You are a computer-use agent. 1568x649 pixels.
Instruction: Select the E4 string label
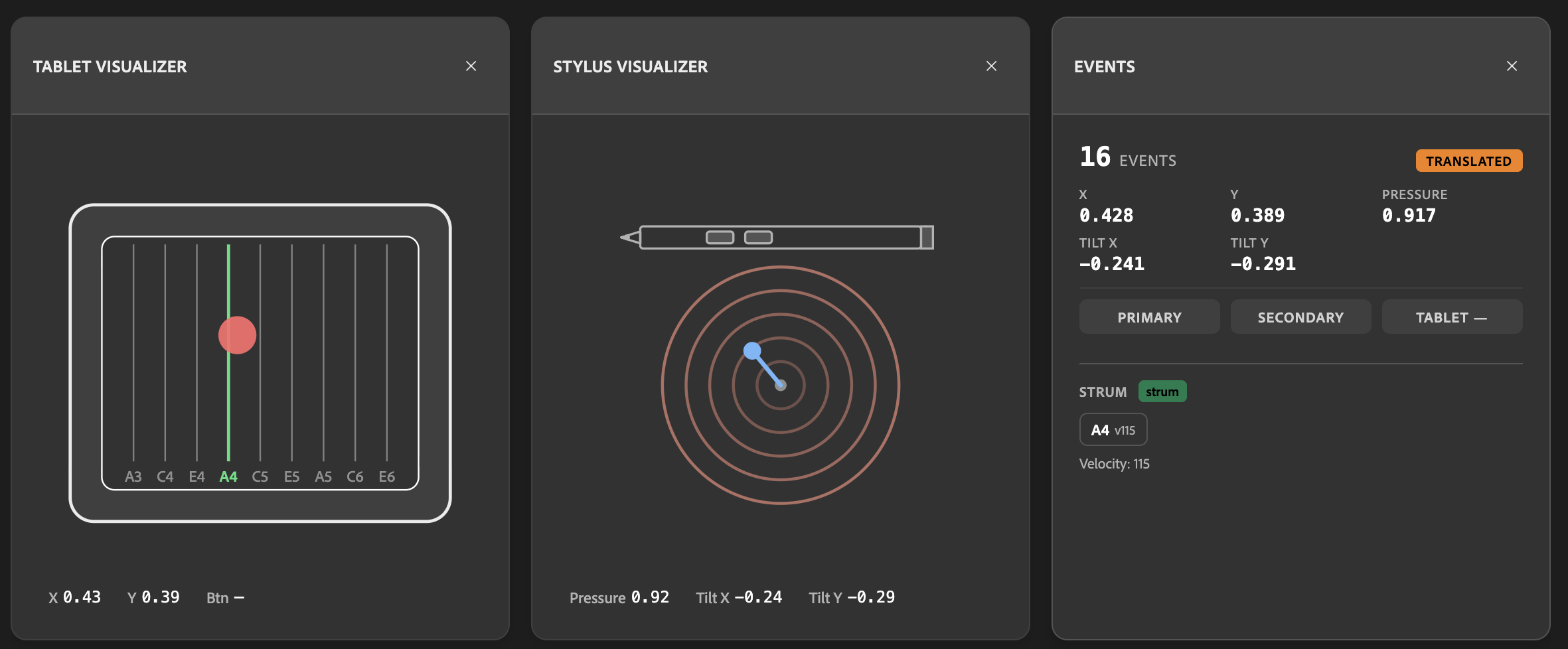pos(197,476)
